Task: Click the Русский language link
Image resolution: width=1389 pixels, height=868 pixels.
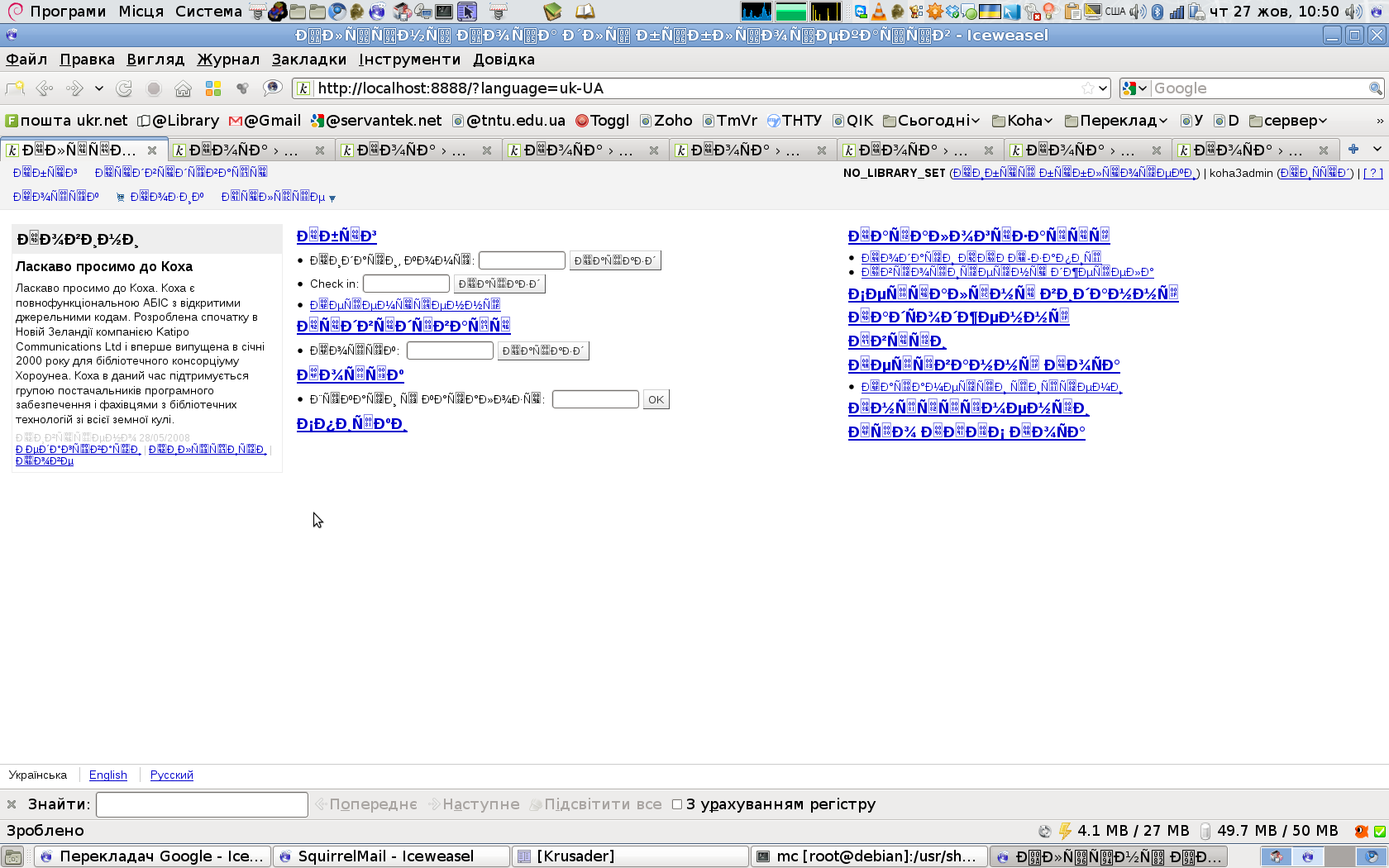Action: tap(171, 775)
